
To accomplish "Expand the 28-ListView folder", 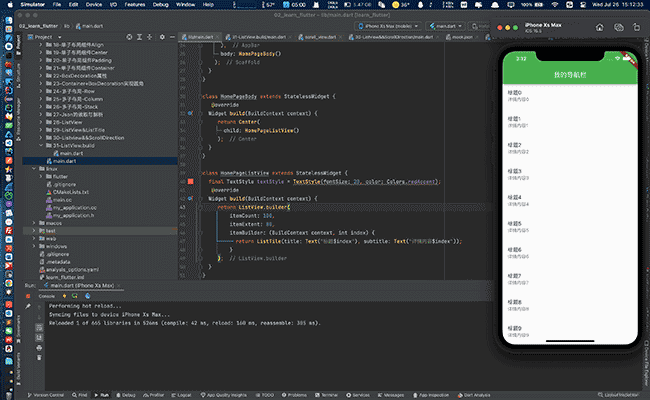I will click(x=41, y=122).
